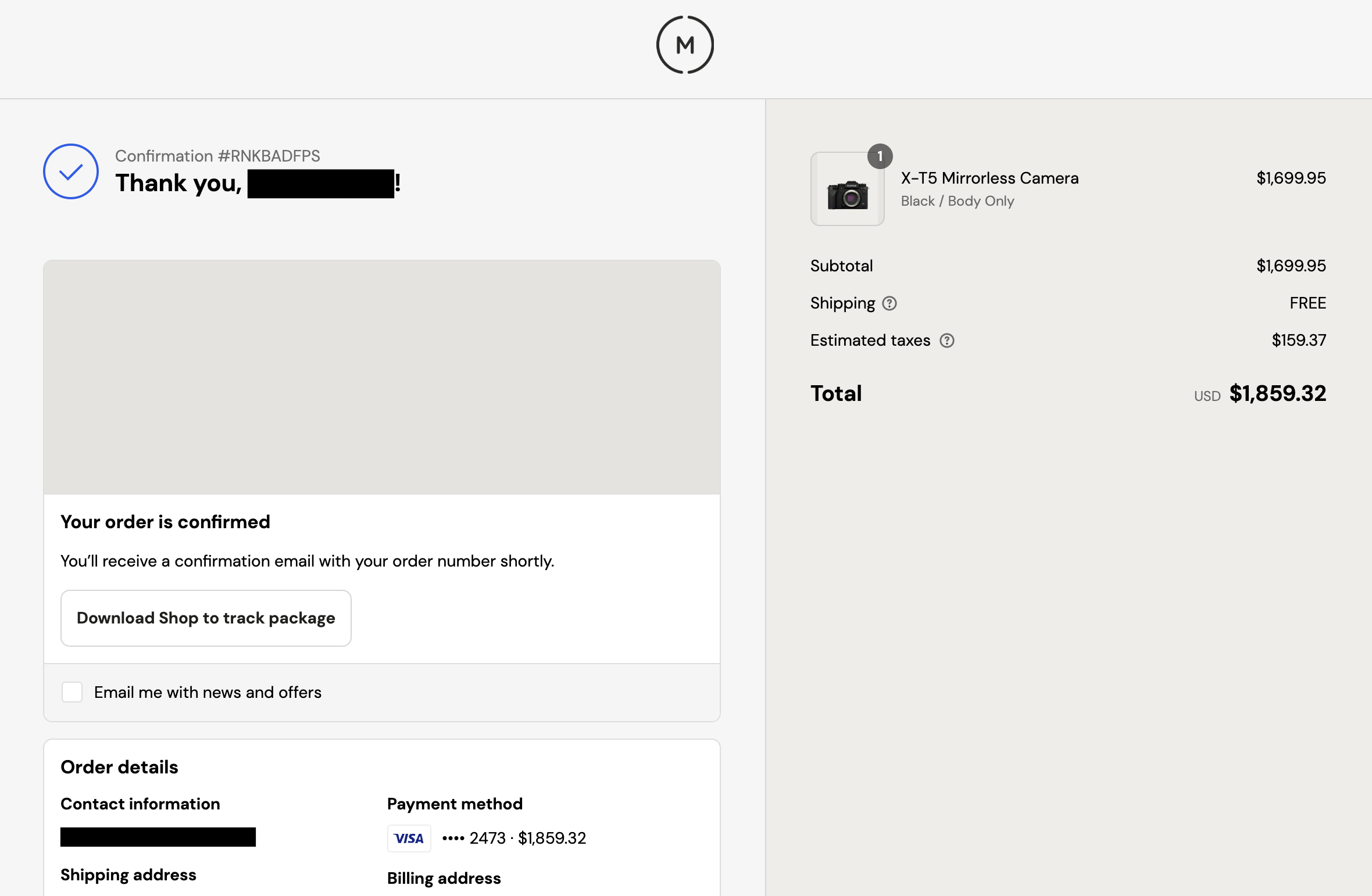Viewport: 1372px width, 896px height.
Task: Click the blue order confirmed checkmark icon
Action: pyautogui.click(x=71, y=171)
